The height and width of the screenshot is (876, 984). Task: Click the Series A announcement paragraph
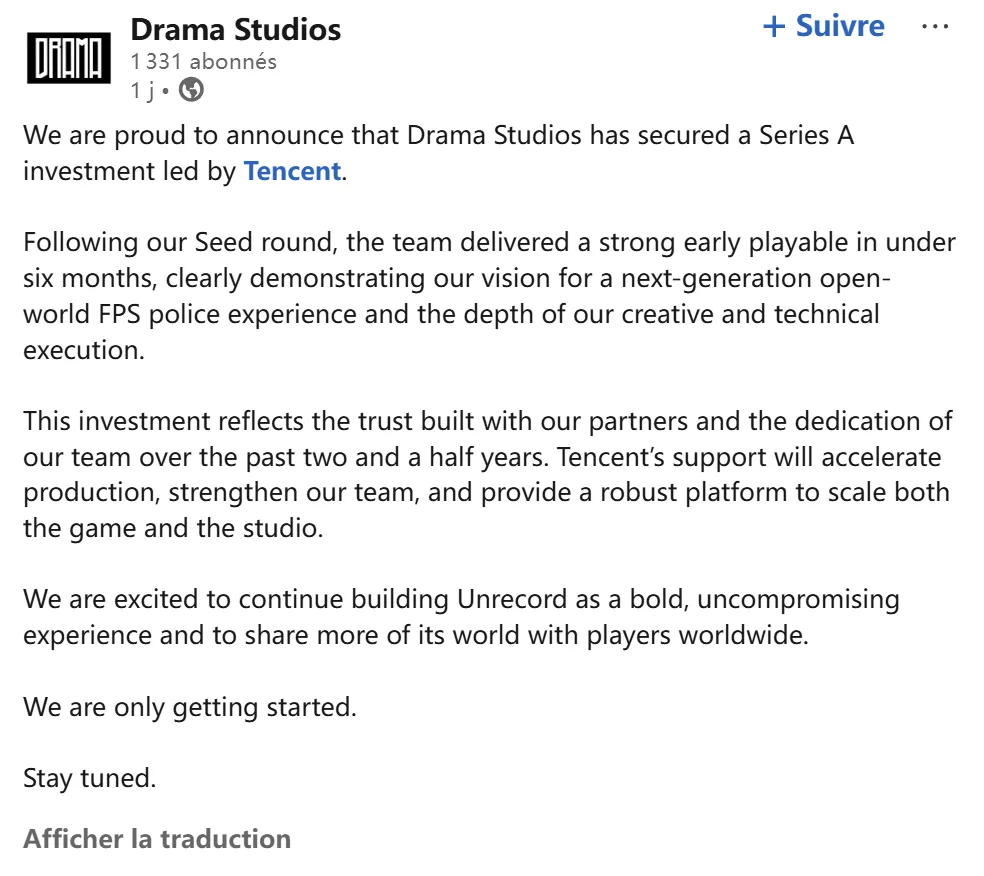(438, 153)
